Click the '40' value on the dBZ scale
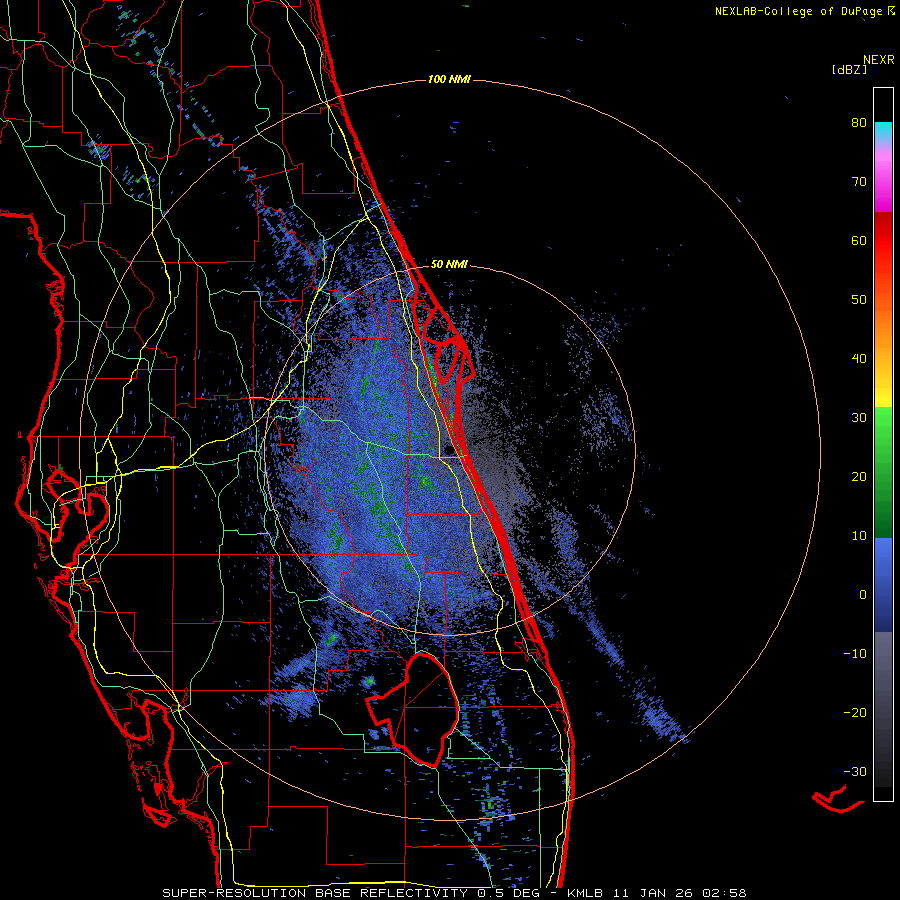 [859, 359]
